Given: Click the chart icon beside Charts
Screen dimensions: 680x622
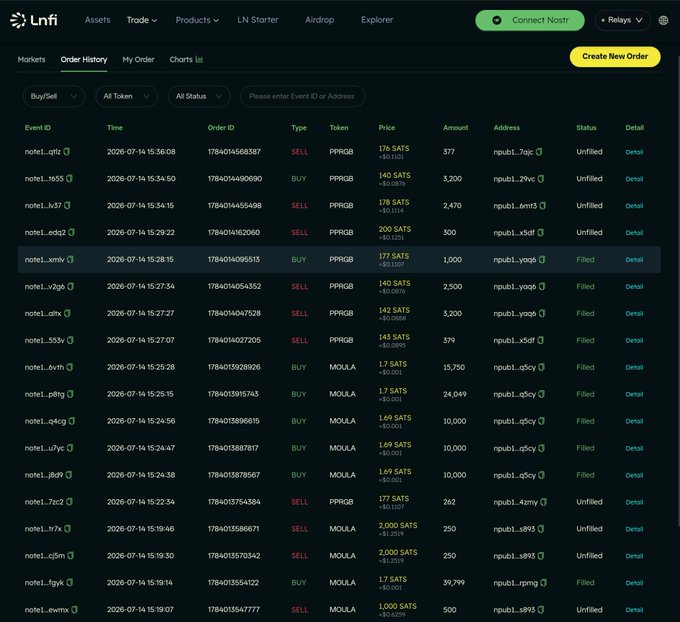Looking at the screenshot, I should point(199,59).
